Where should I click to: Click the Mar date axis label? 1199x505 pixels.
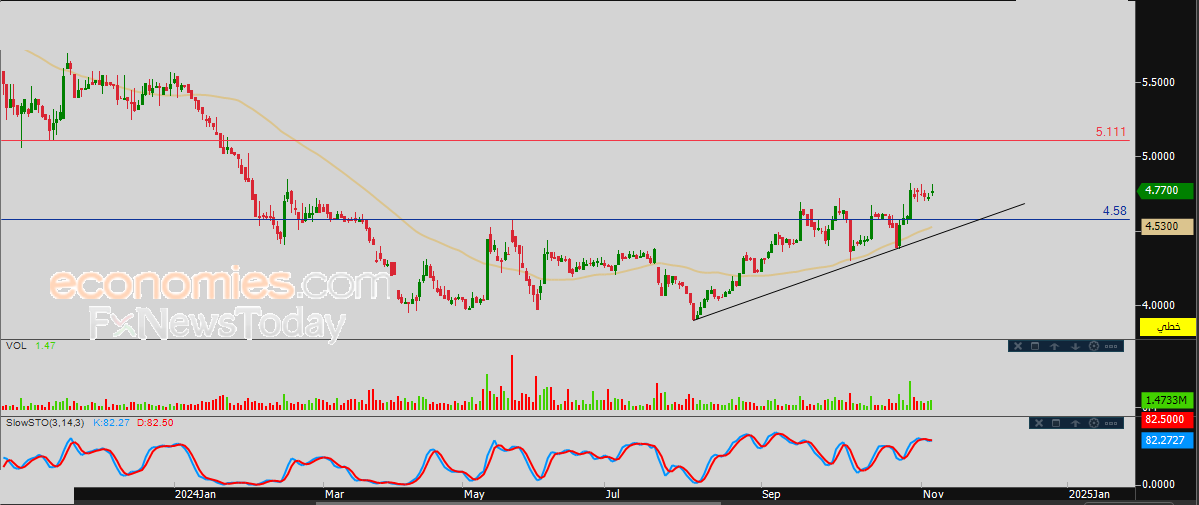coord(334,494)
